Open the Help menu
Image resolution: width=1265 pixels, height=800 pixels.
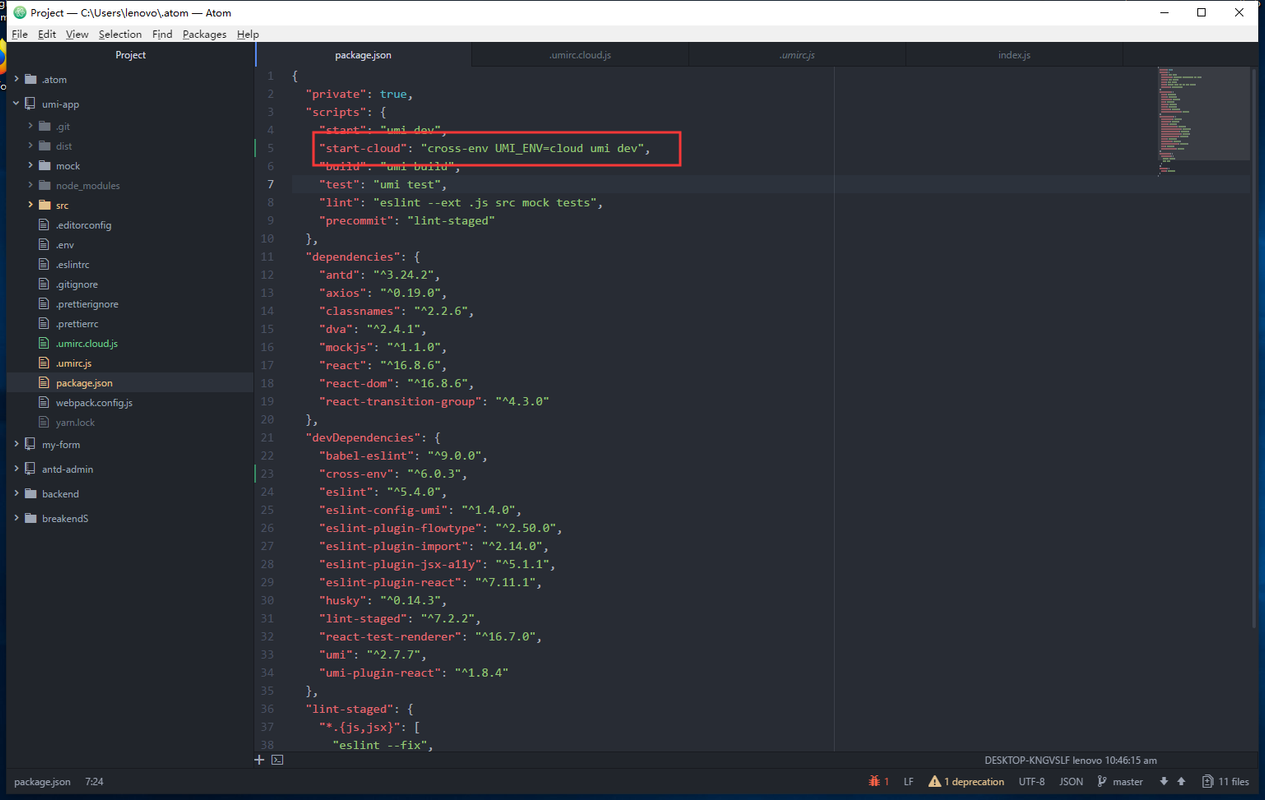click(x=248, y=34)
